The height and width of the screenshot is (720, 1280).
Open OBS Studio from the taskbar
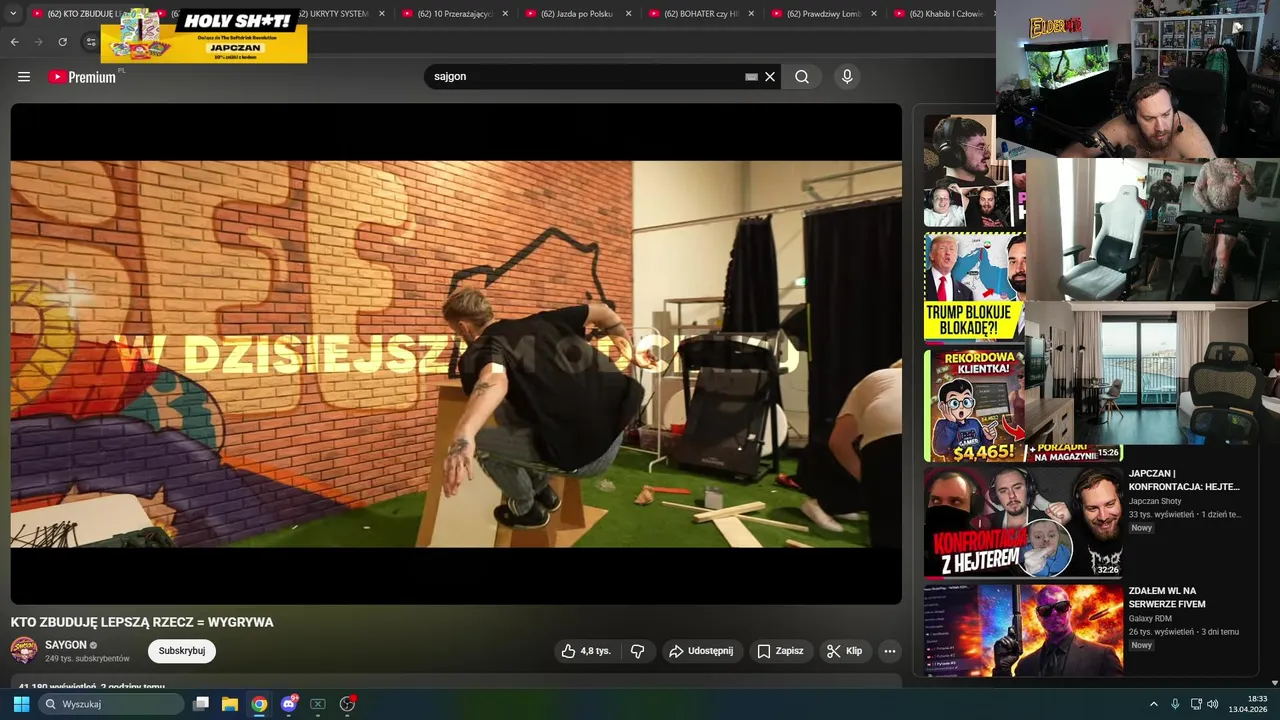[x=347, y=704]
